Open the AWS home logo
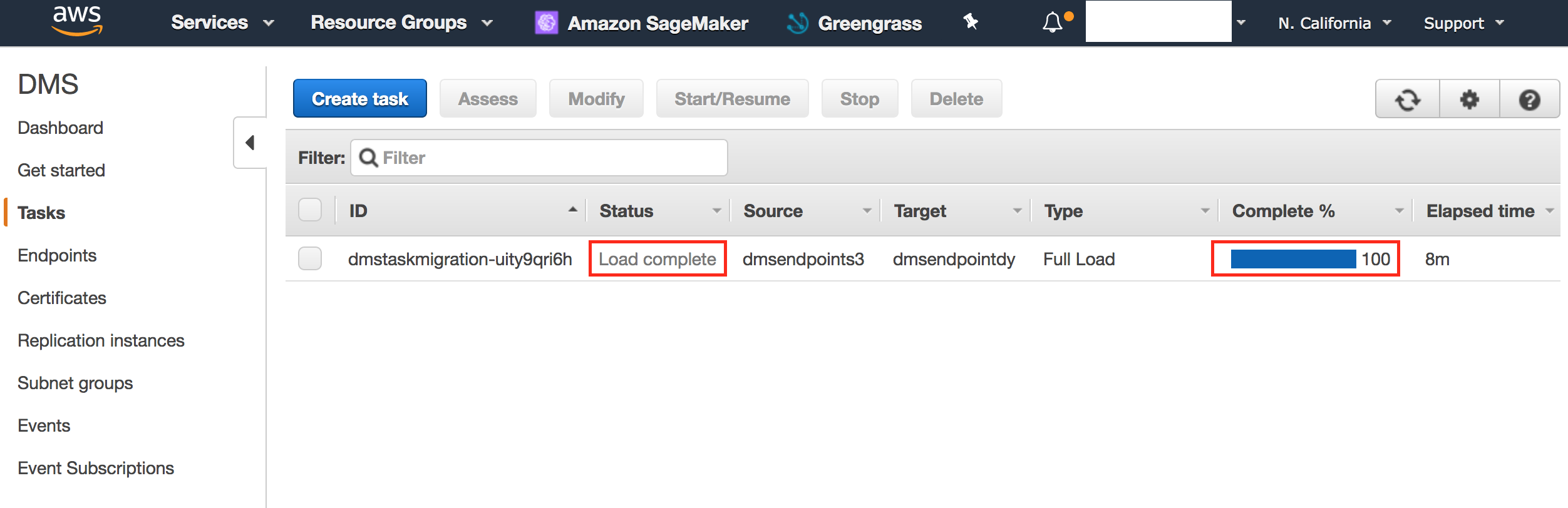Image resolution: width=1568 pixels, height=508 pixels. (77, 21)
